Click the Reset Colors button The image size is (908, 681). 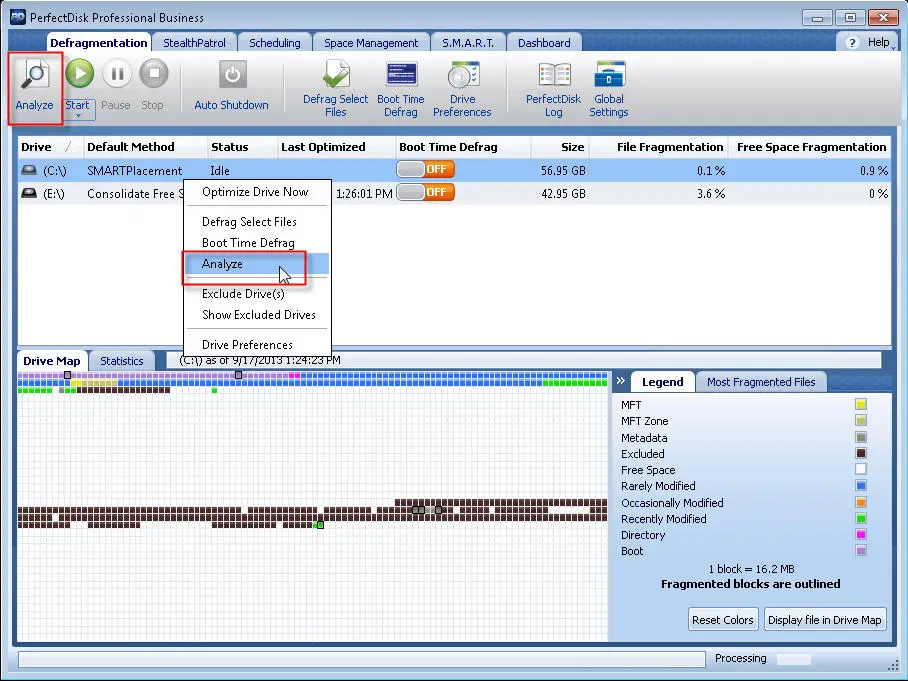pyautogui.click(x=722, y=620)
